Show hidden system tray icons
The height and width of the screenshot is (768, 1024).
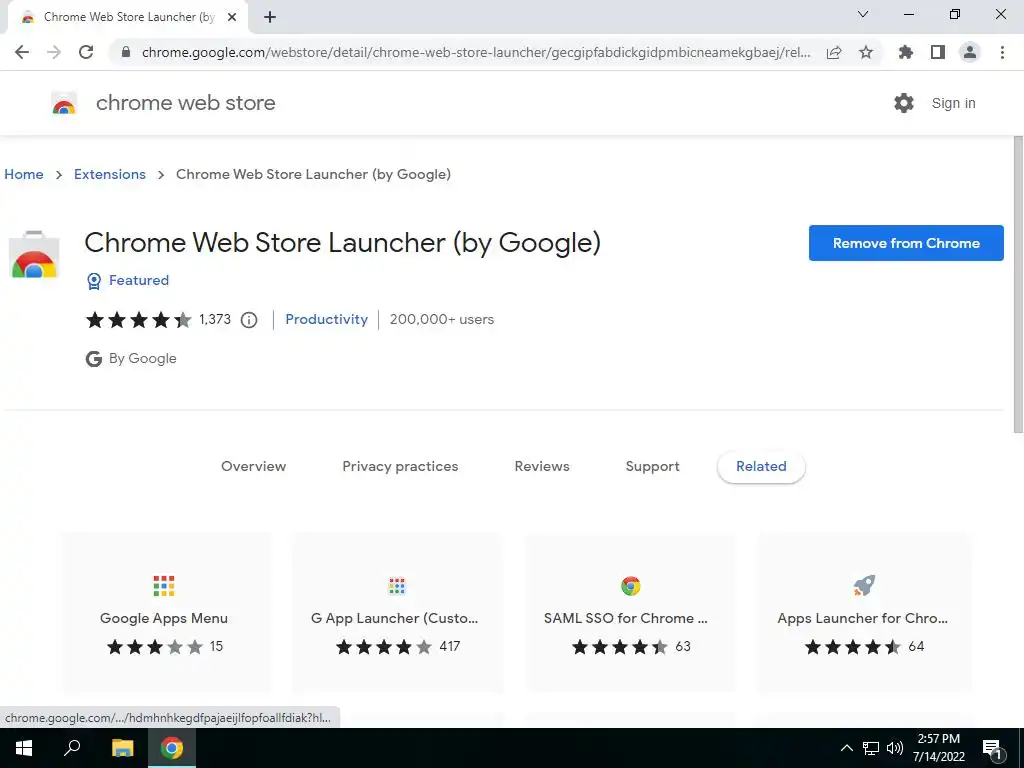click(x=846, y=748)
